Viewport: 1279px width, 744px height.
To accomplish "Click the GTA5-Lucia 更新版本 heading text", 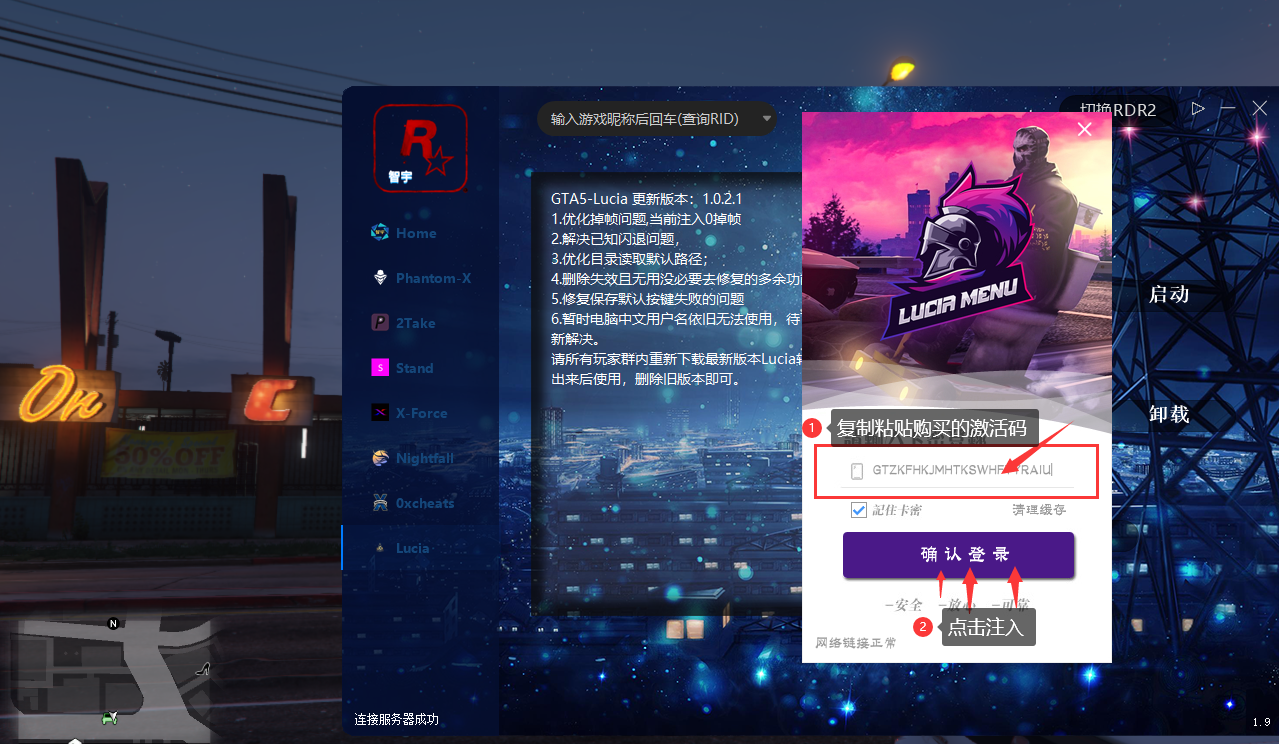I will point(645,199).
